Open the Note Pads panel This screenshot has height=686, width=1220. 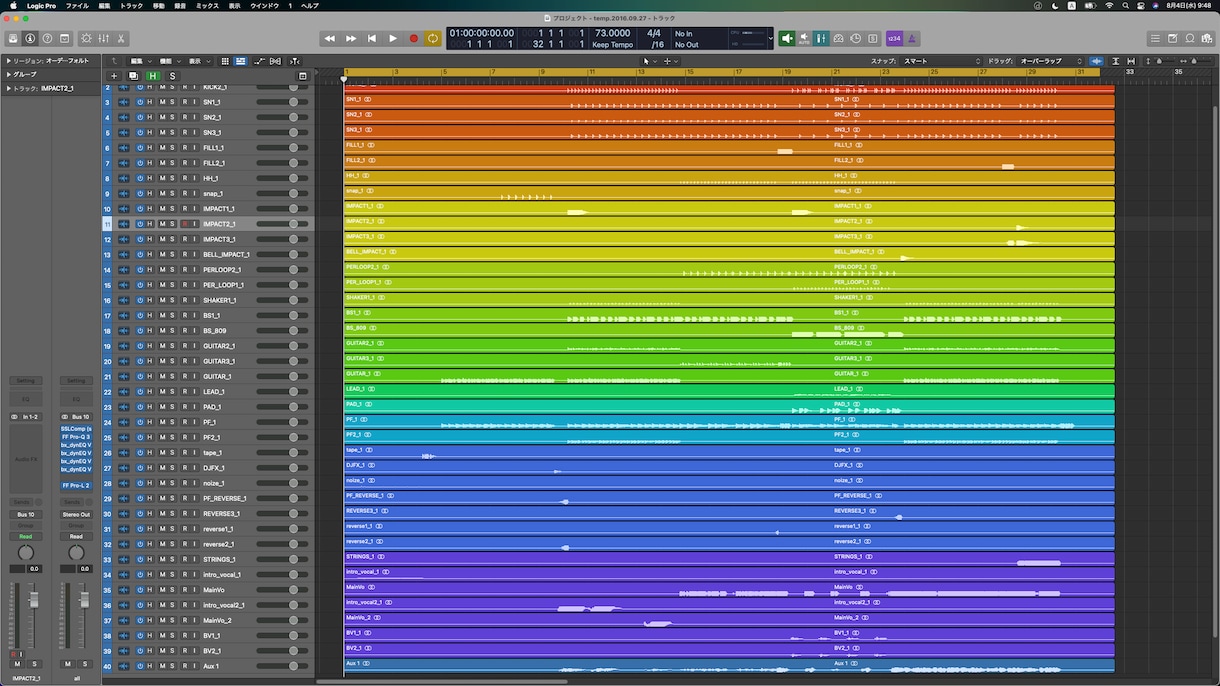click(1173, 38)
